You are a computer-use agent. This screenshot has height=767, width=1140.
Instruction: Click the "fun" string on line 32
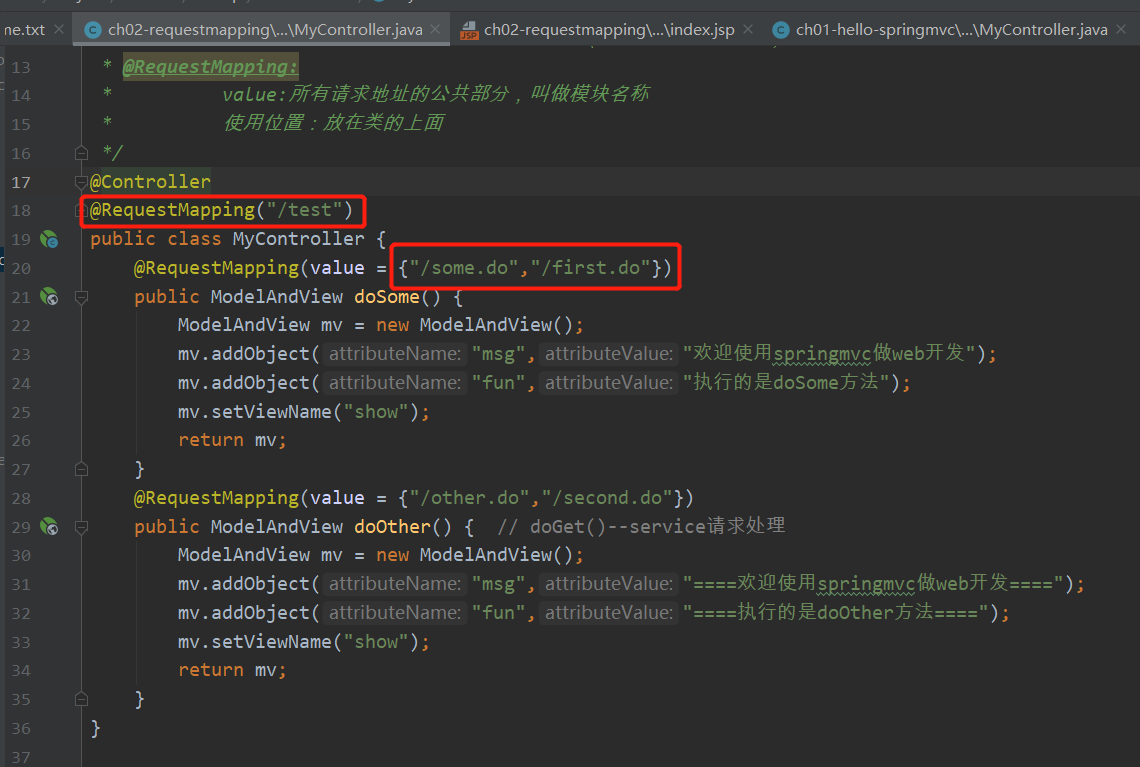(498, 613)
